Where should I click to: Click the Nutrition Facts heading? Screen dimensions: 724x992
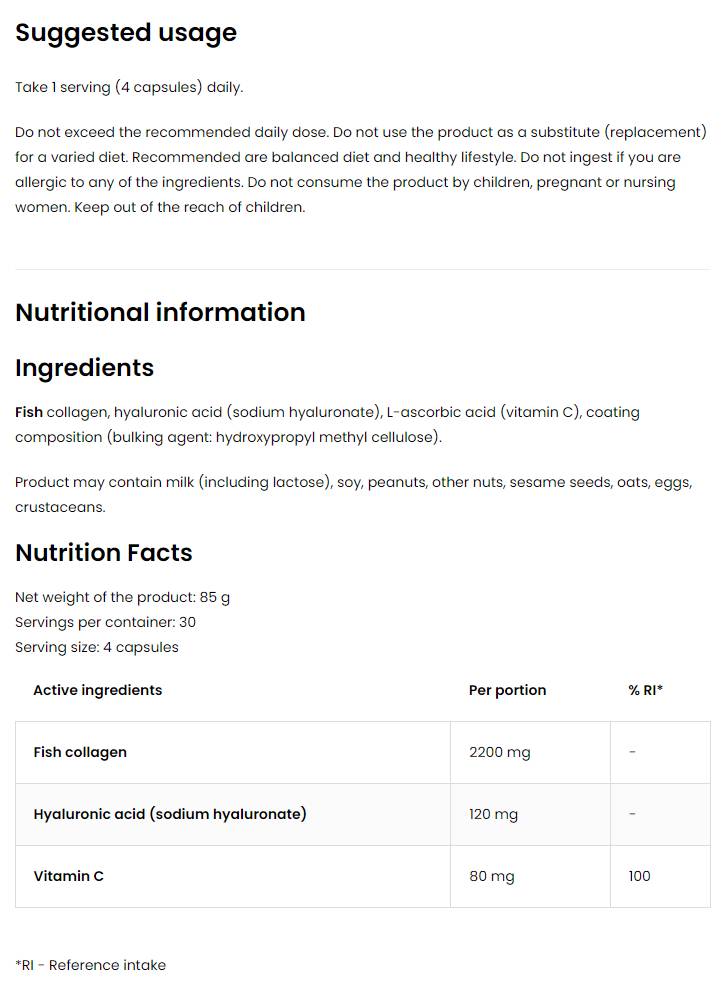click(103, 553)
